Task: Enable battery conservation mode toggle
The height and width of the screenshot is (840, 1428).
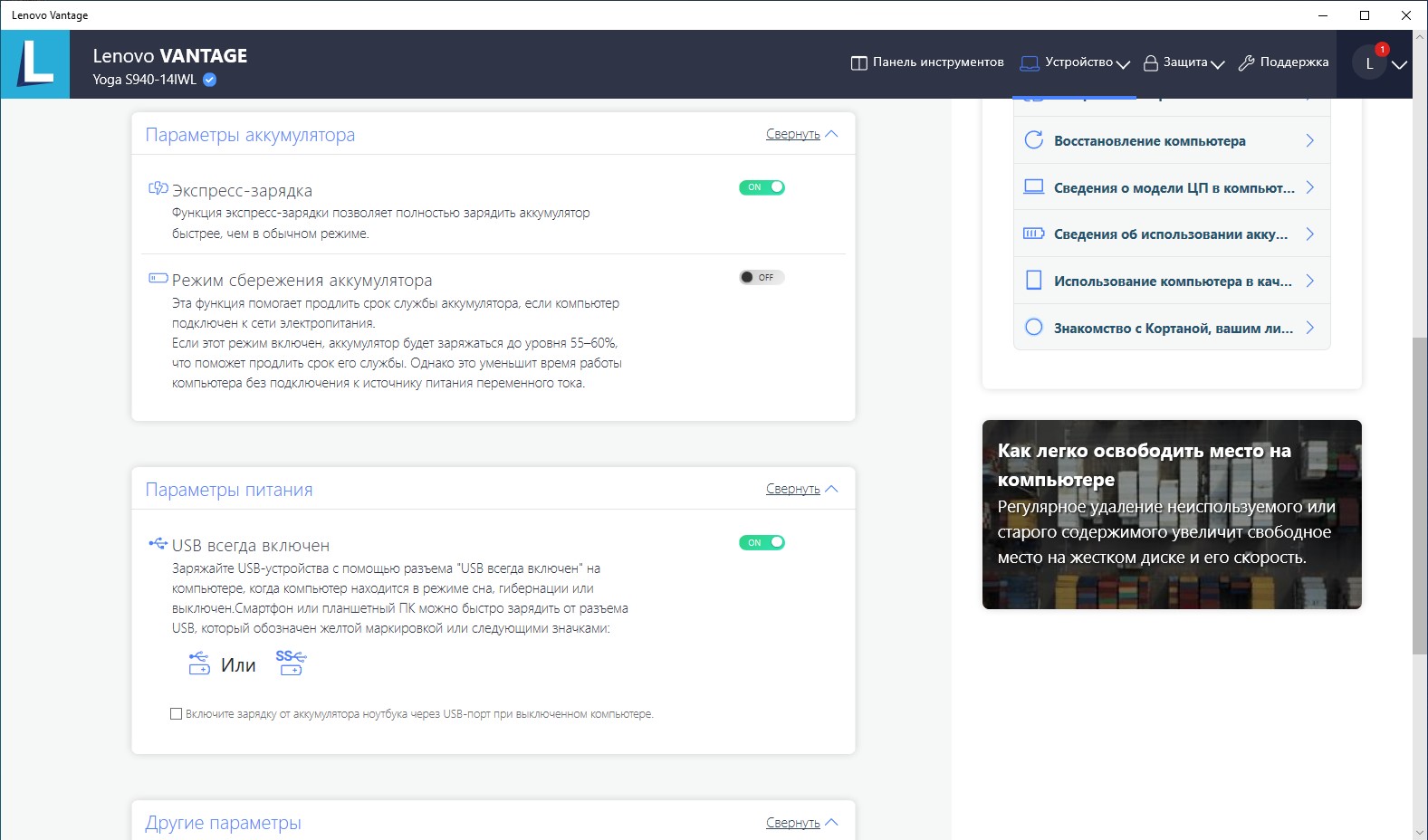Action: (762, 277)
